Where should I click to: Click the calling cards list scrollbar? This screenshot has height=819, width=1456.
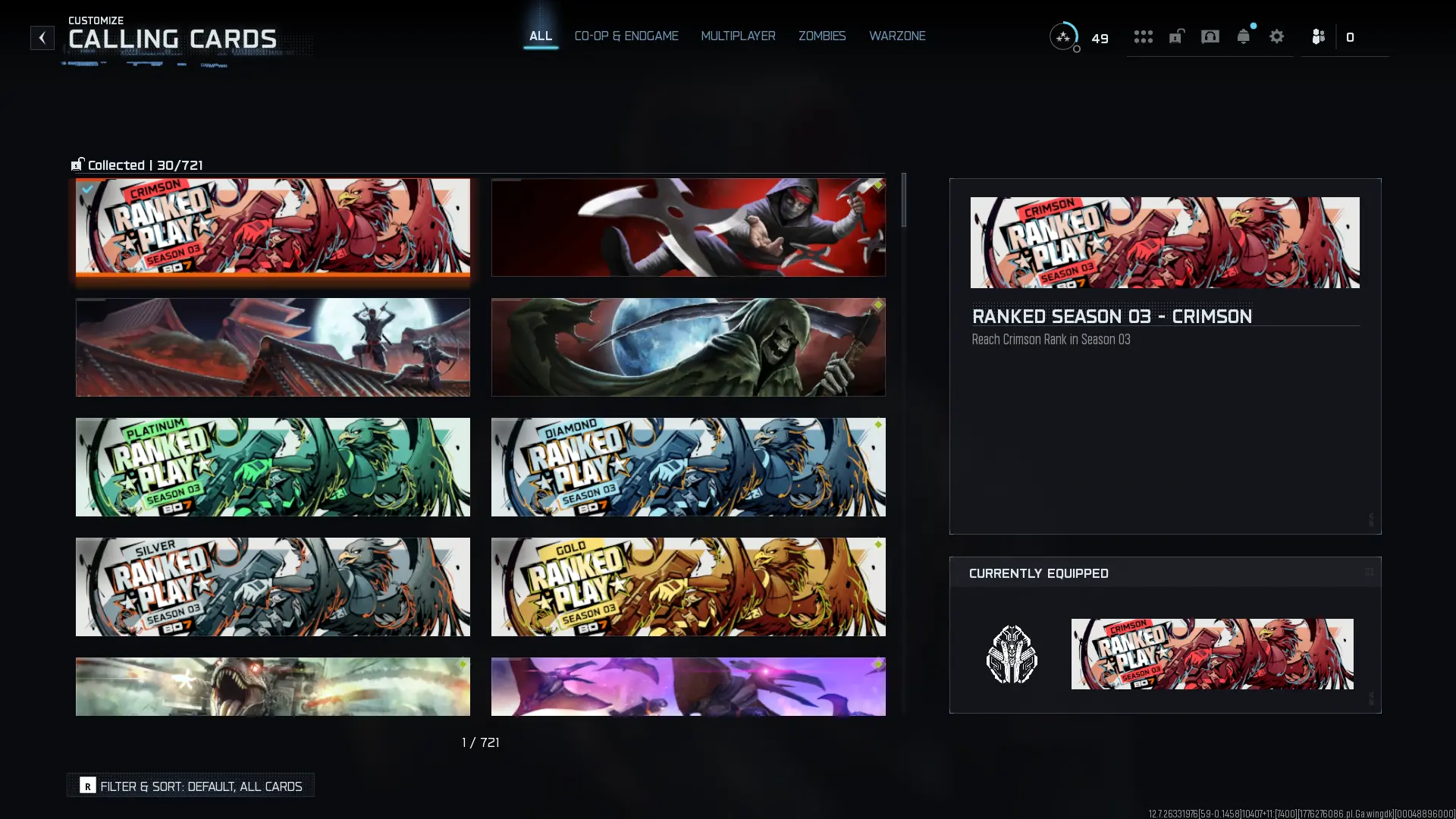pyautogui.click(x=903, y=200)
